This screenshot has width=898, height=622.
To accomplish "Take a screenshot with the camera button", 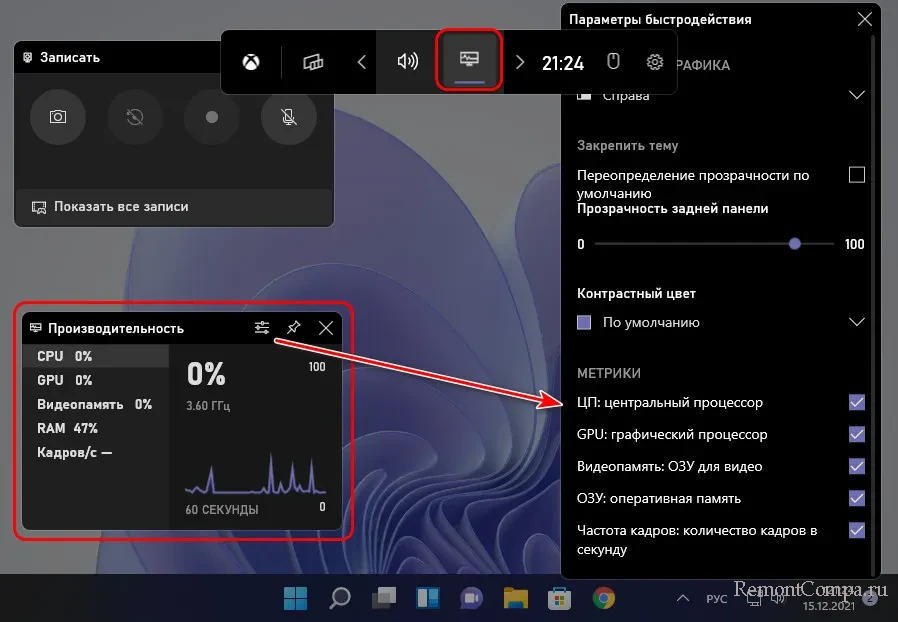I will click(58, 117).
